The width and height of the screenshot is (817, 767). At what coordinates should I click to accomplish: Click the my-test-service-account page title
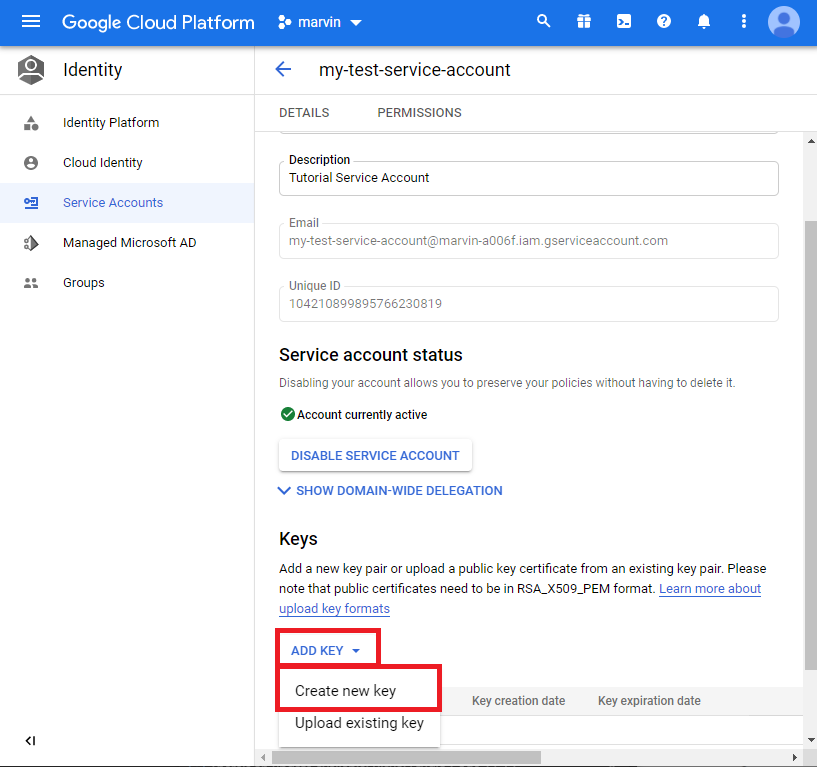click(414, 70)
